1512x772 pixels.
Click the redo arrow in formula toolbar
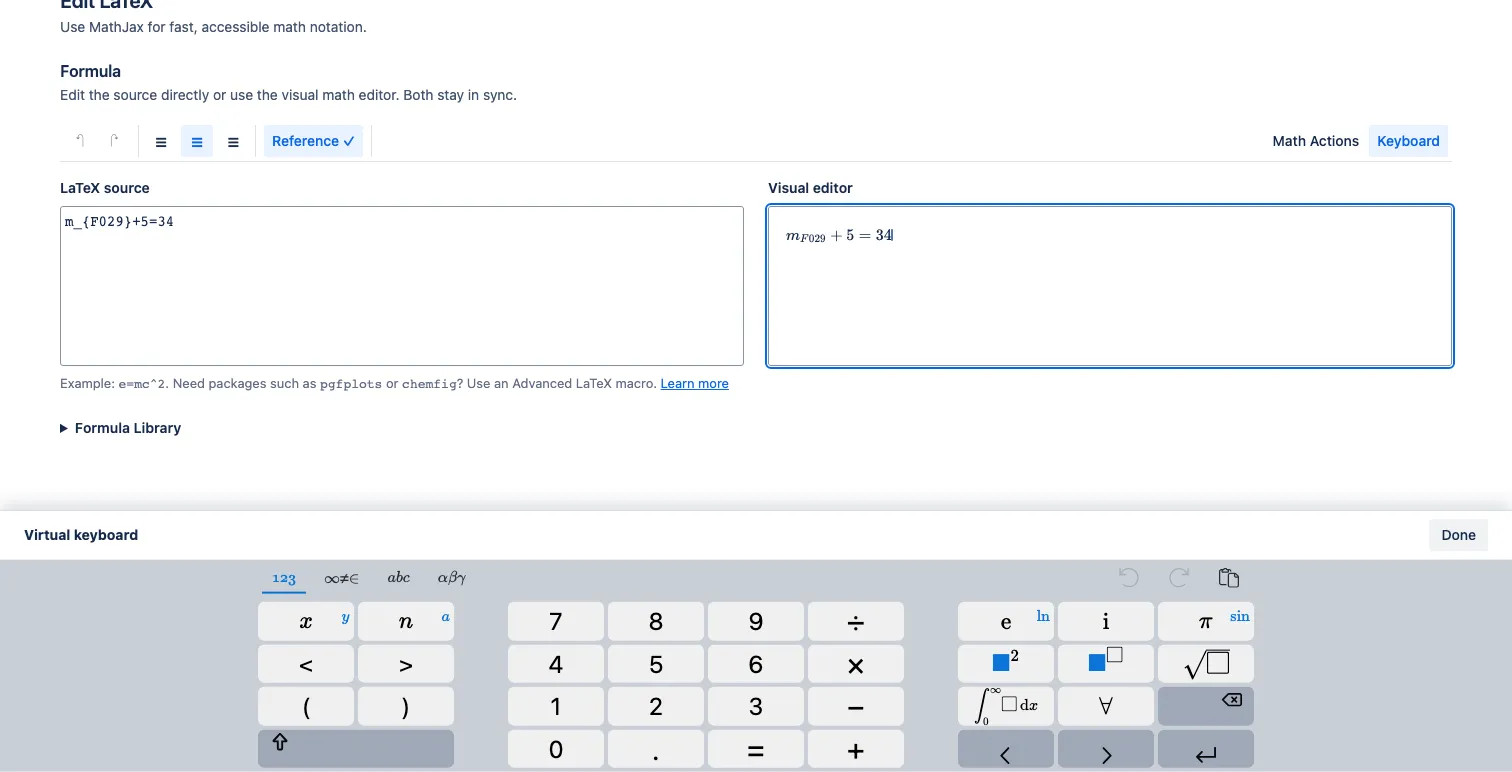click(x=114, y=141)
